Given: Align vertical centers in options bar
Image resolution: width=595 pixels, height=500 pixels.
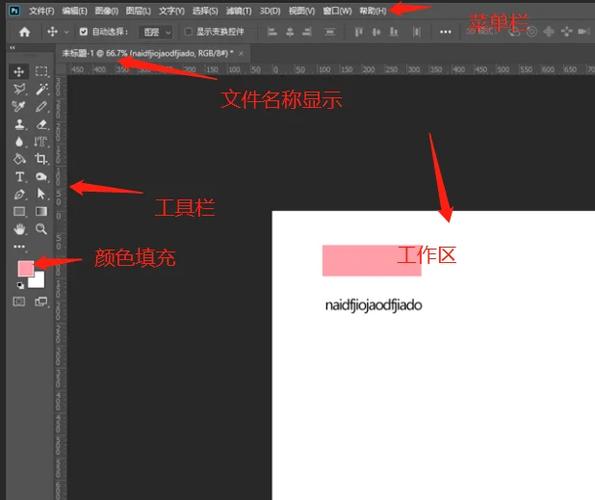Looking at the screenshot, I should [376, 32].
